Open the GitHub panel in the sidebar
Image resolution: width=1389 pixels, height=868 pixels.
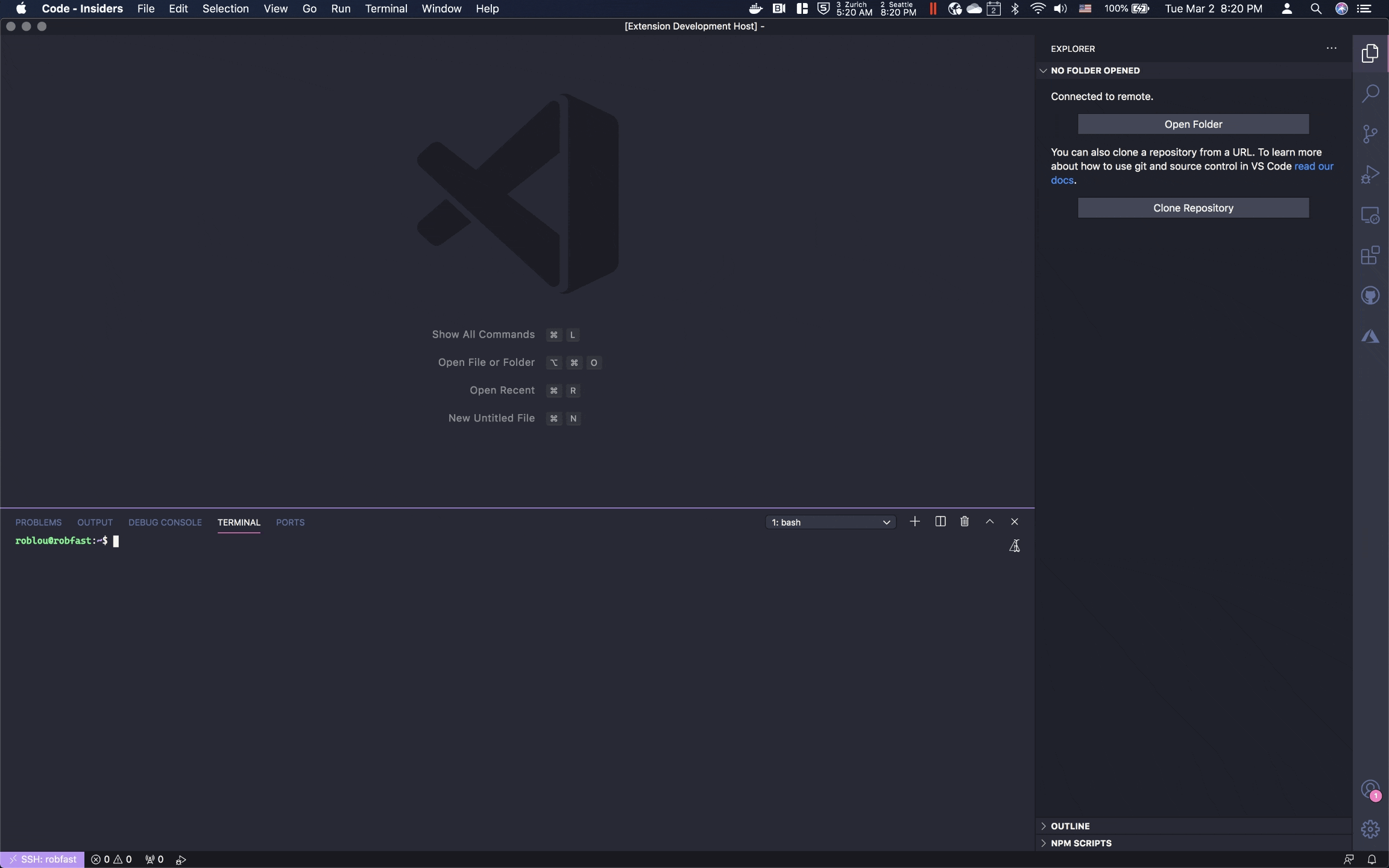[1370, 295]
